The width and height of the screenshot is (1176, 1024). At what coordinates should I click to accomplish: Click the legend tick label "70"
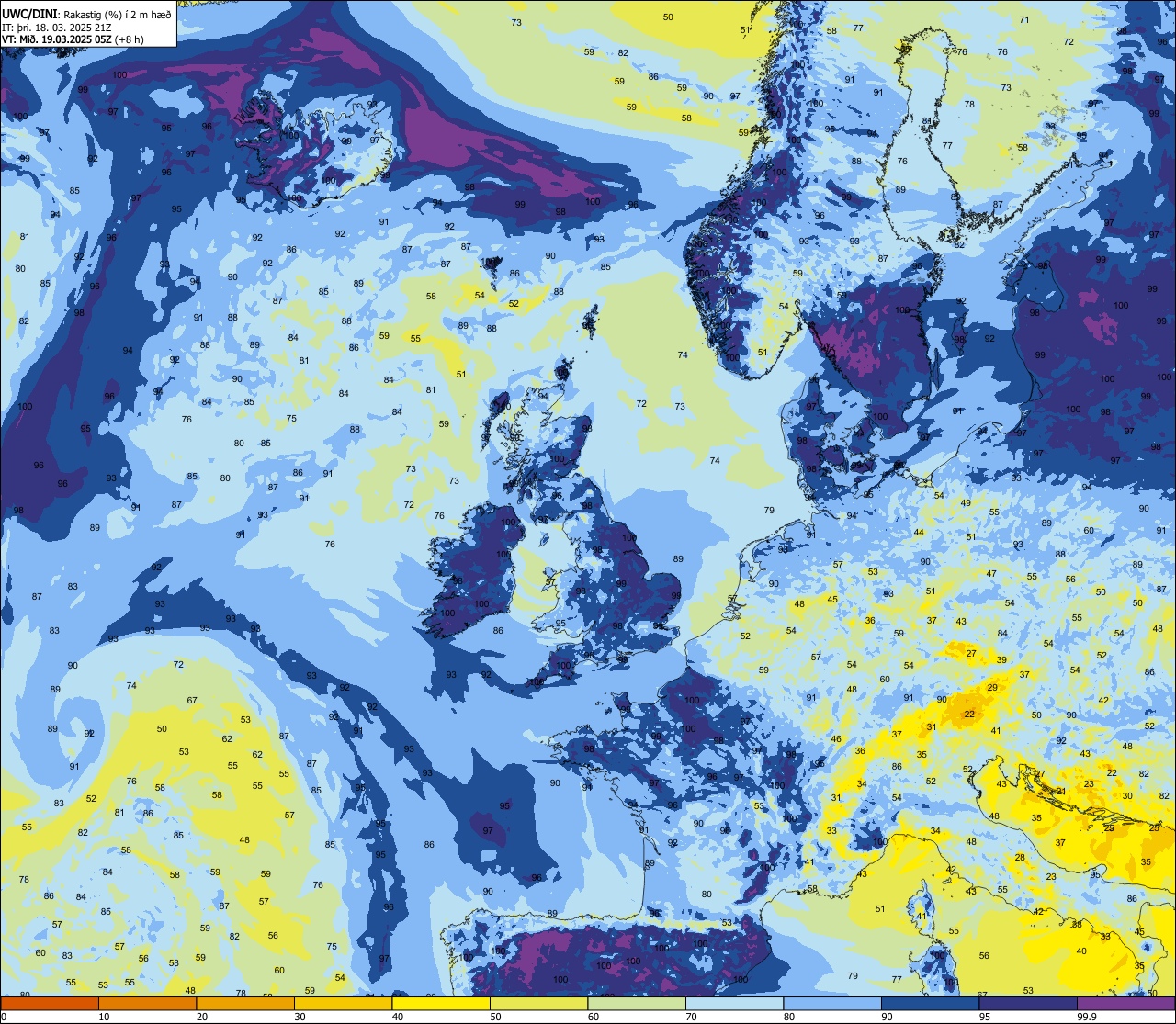click(x=690, y=1017)
